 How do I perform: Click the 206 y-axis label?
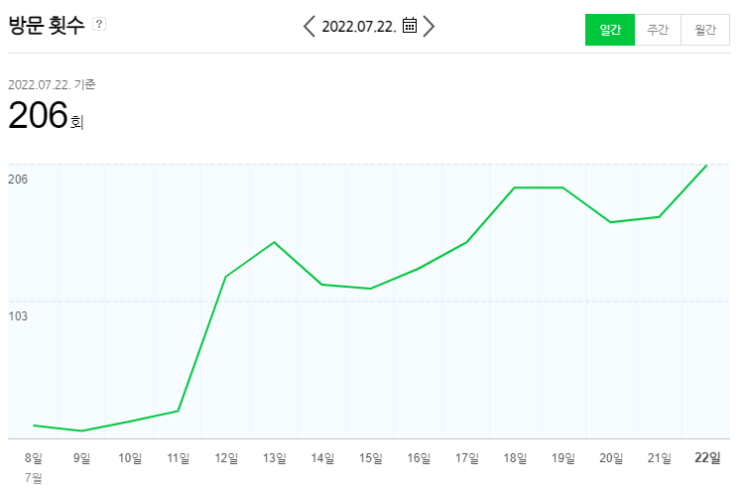[x=18, y=179]
